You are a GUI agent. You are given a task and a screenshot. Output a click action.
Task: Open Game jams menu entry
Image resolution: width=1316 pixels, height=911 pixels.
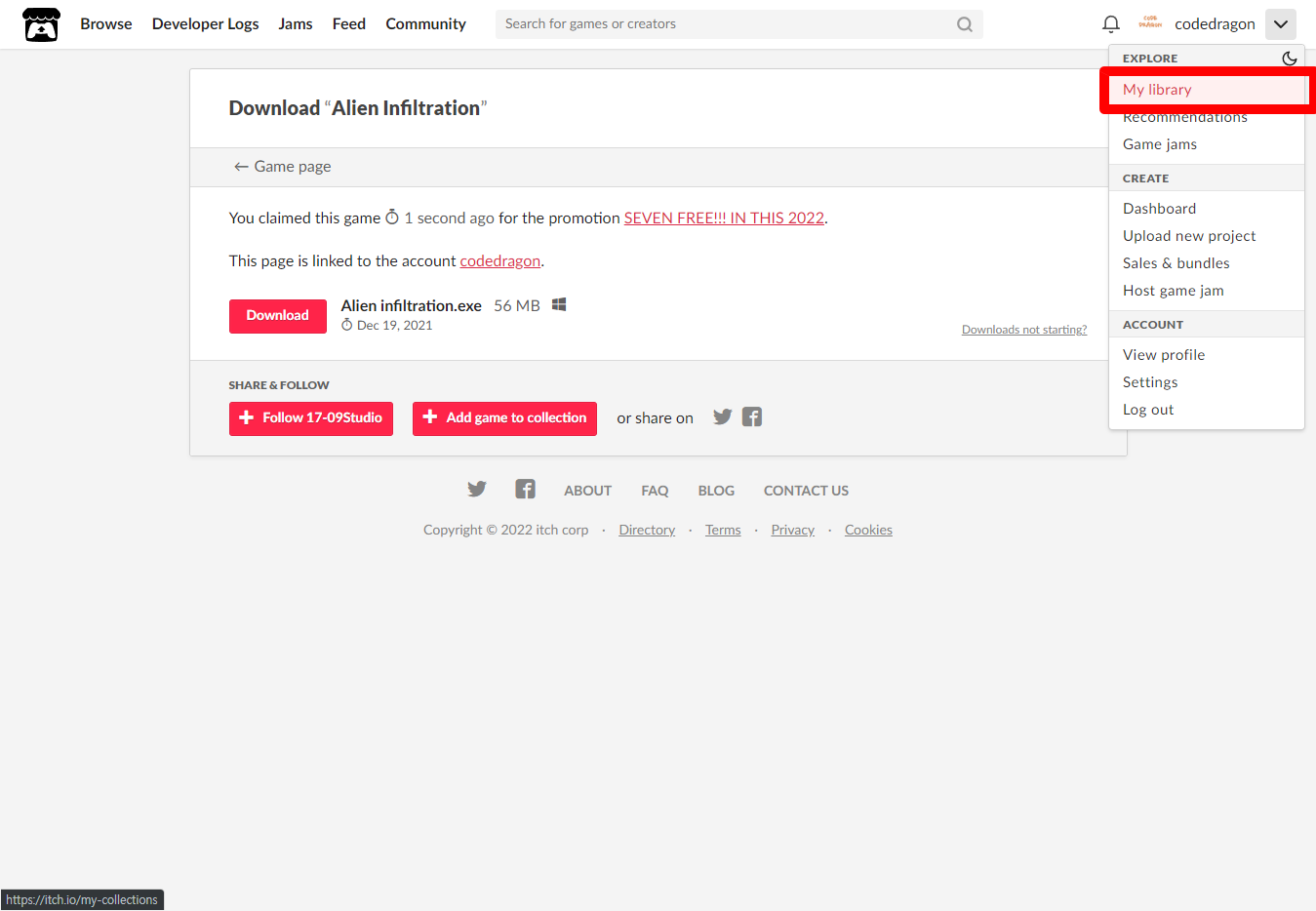tap(1207, 144)
